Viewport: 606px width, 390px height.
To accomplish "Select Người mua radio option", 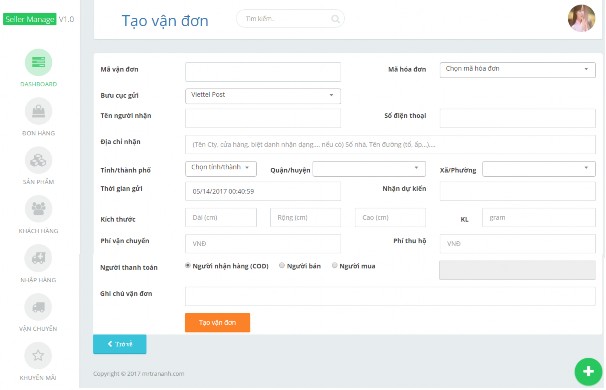I will pyautogui.click(x=335, y=266).
